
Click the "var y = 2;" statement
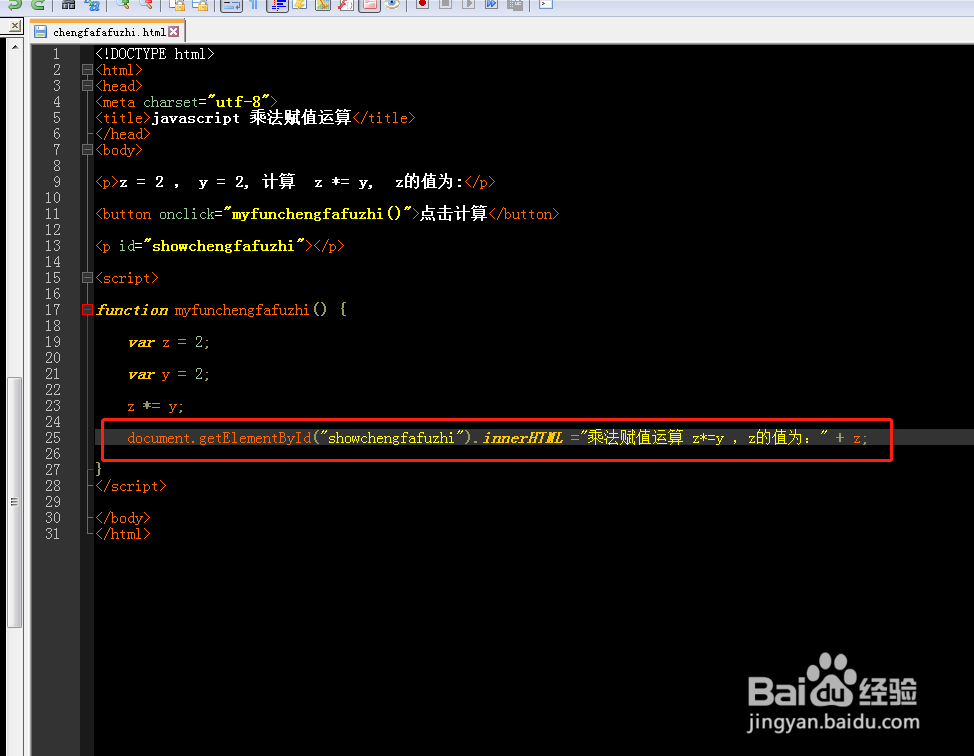169,374
